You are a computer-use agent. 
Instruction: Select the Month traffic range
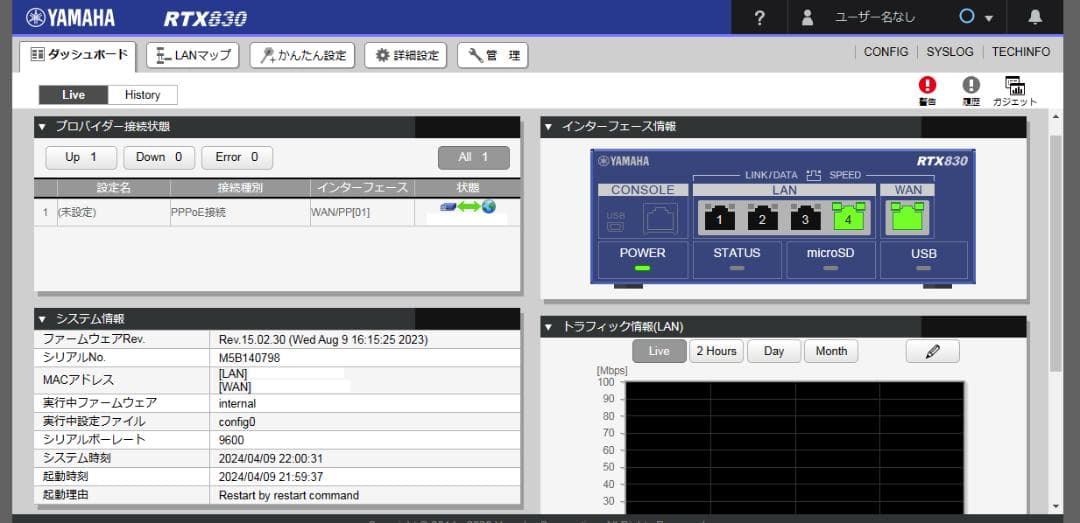[831, 351]
